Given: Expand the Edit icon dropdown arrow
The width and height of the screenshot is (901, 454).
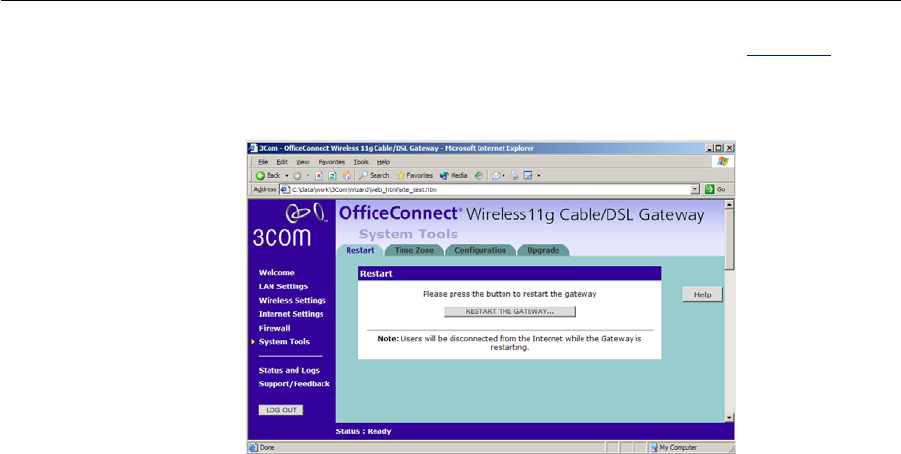Looking at the screenshot, I should 538,176.
